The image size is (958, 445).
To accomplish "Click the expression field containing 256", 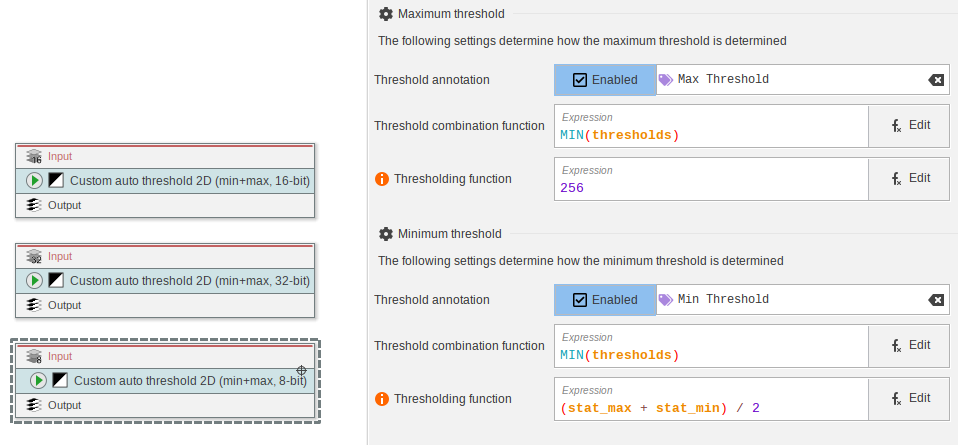I will (710, 180).
